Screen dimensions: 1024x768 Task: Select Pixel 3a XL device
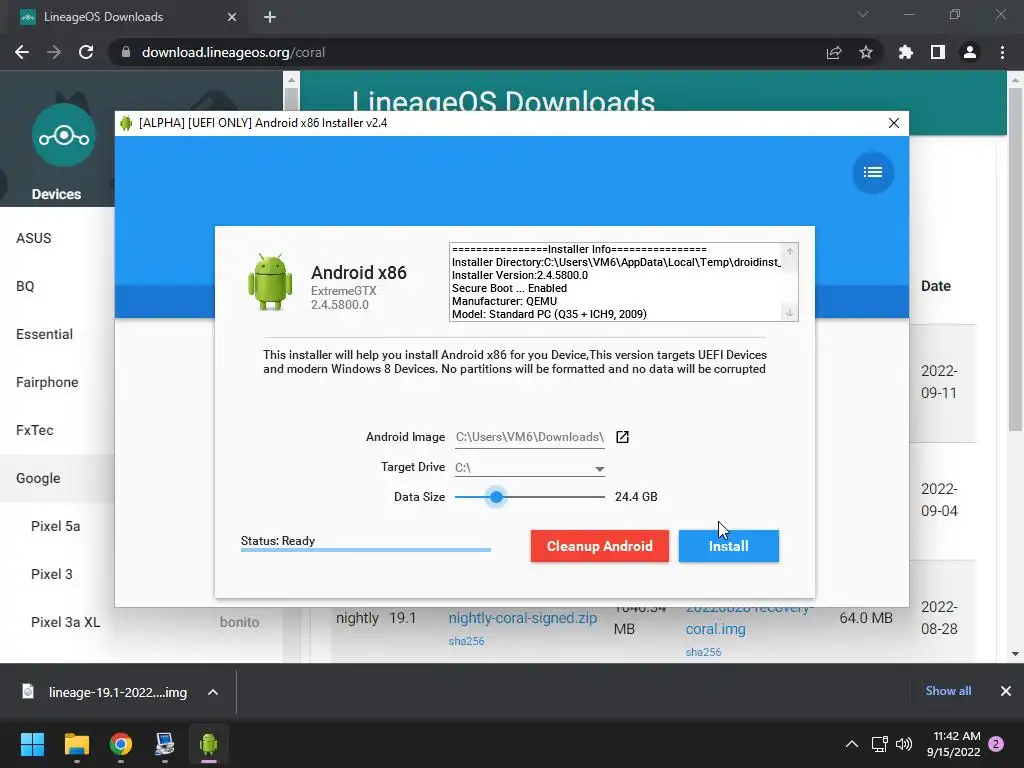[65, 622]
